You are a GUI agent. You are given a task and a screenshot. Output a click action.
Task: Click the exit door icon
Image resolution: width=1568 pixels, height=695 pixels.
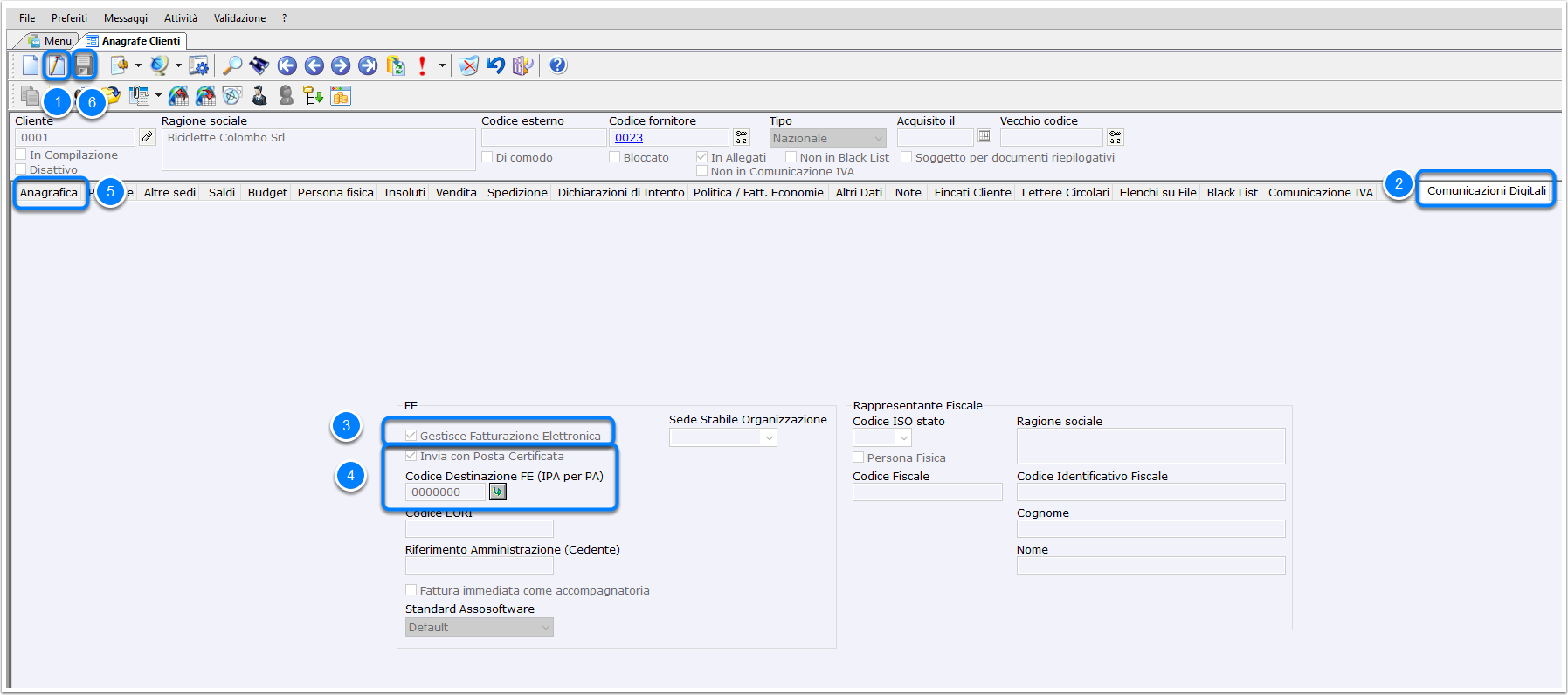point(523,65)
